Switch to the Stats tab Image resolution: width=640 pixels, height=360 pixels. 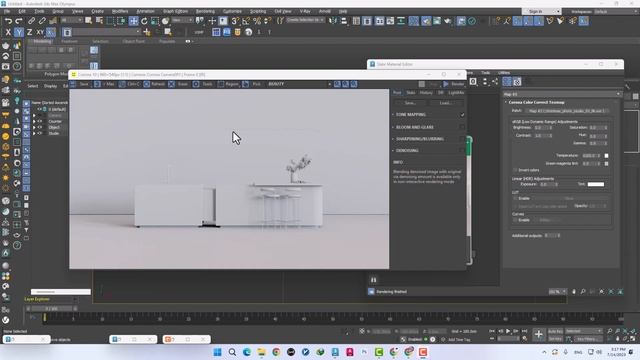click(411, 93)
